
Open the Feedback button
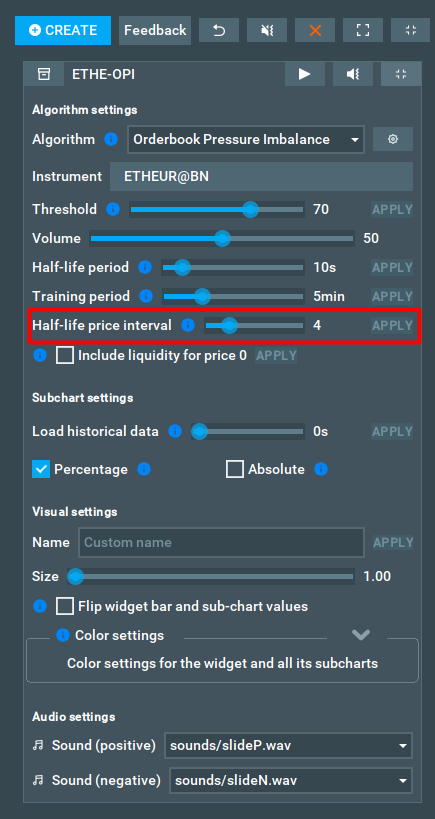point(155,30)
